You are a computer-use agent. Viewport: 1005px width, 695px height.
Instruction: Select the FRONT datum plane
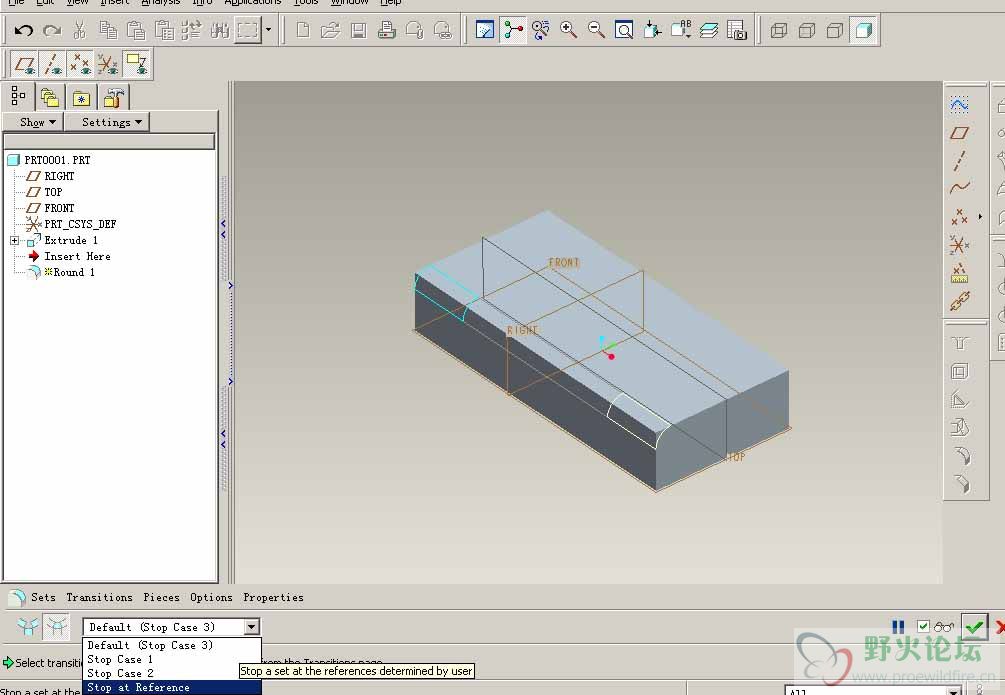pyautogui.click(x=59, y=208)
